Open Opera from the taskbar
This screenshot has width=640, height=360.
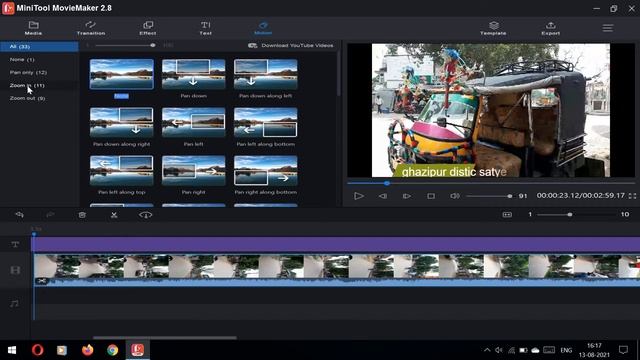[x=38, y=350]
